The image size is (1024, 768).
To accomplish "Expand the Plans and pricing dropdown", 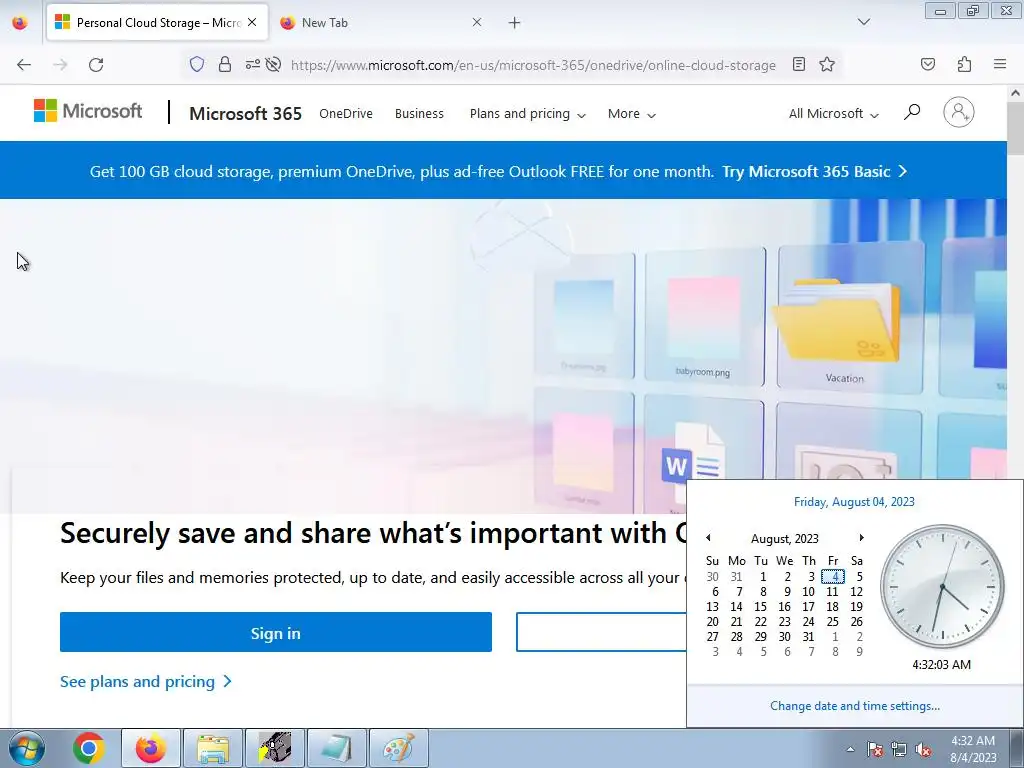I will [x=528, y=114].
